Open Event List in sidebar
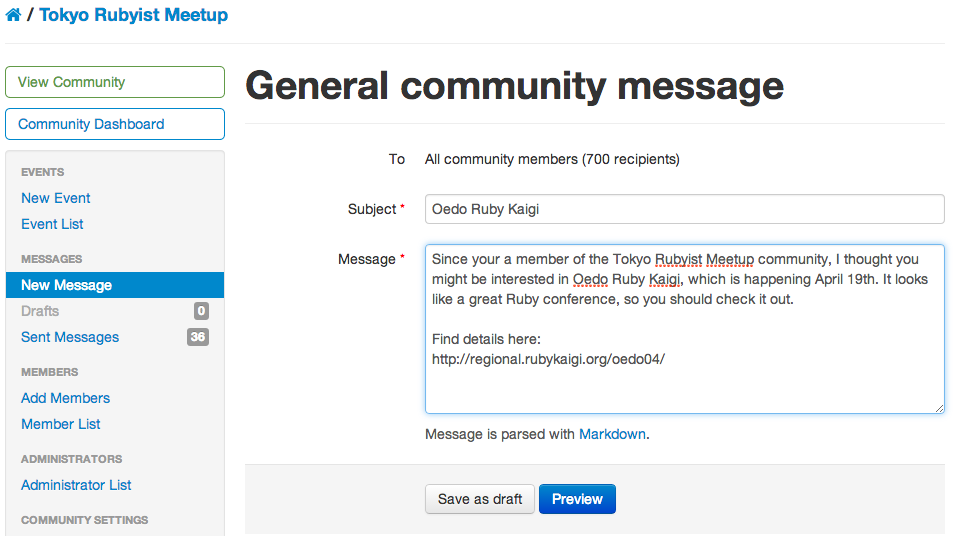The height and width of the screenshot is (536, 959). [x=52, y=224]
